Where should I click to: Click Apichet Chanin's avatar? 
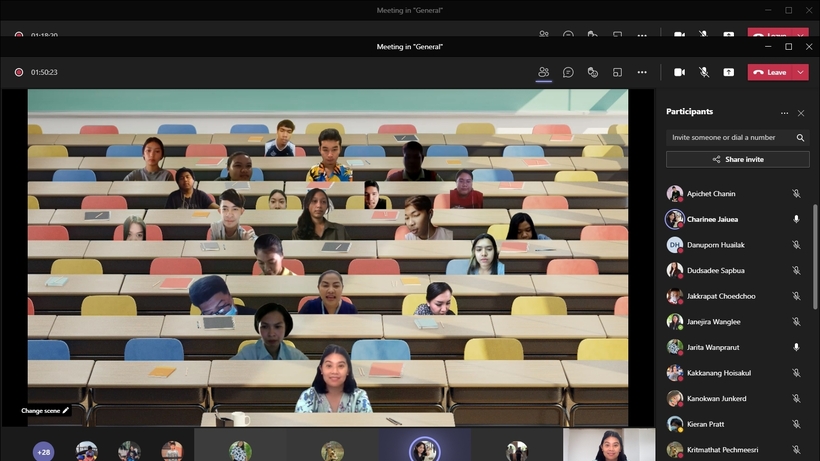point(675,193)
